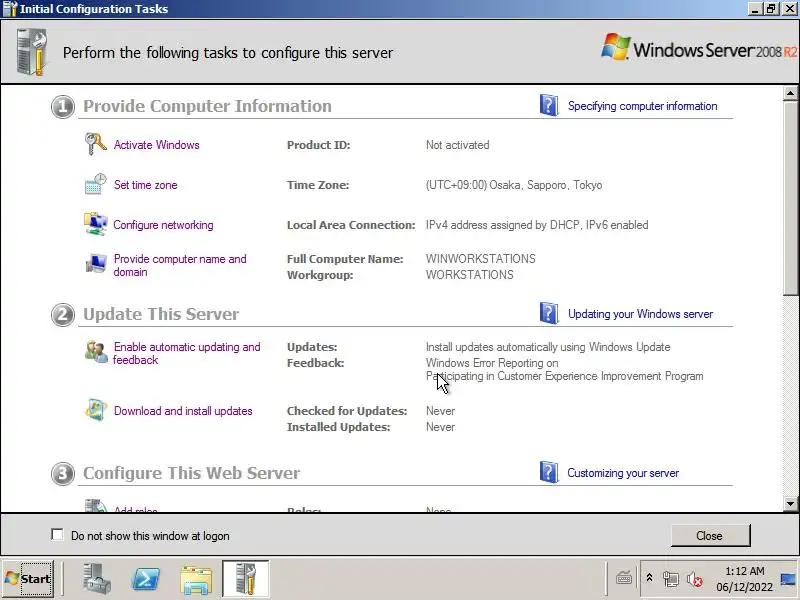The height and width of the screenshot is (600, 800).
Task: Click help book icon beside Specifying computer information
Action: [x=549, y=105]
